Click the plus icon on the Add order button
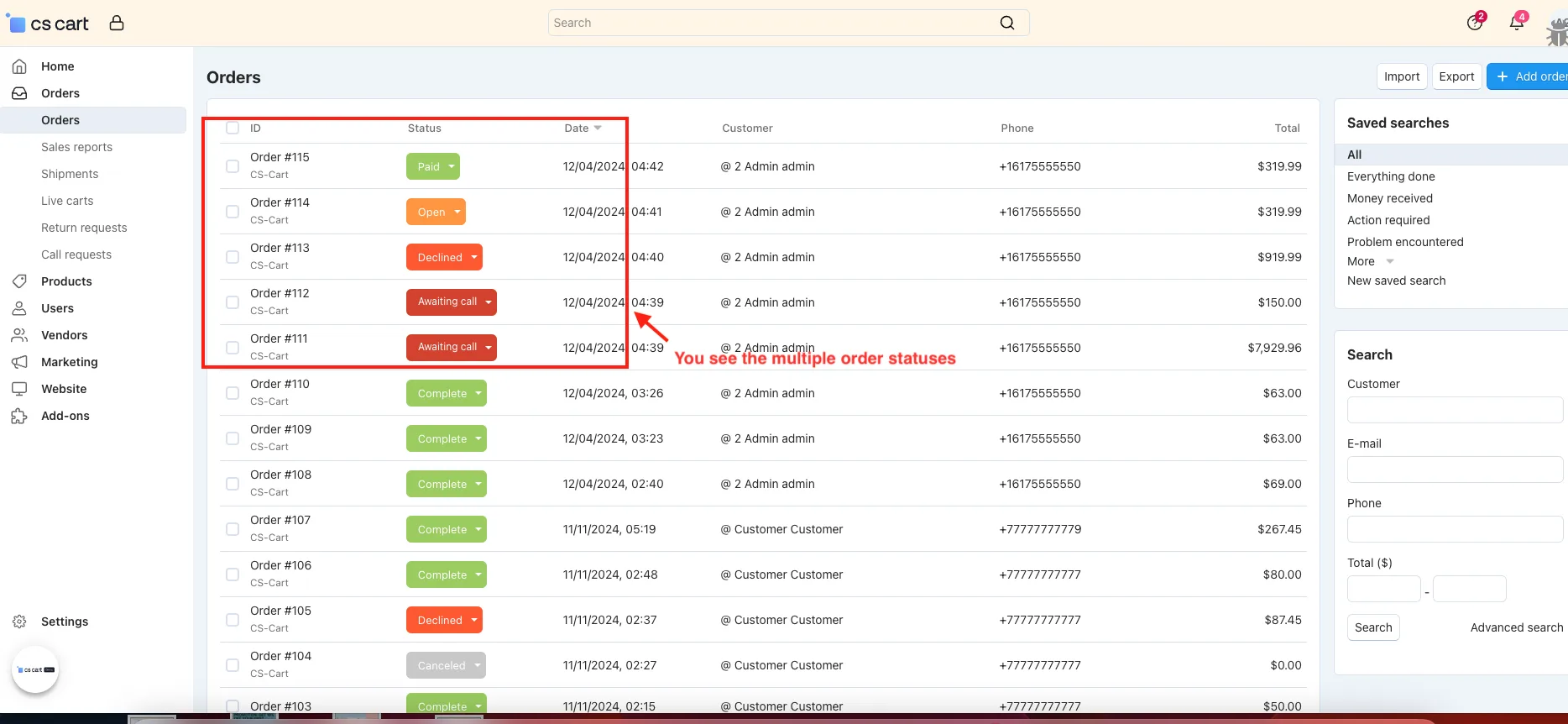1568x724 pixels. (1503, 76)
